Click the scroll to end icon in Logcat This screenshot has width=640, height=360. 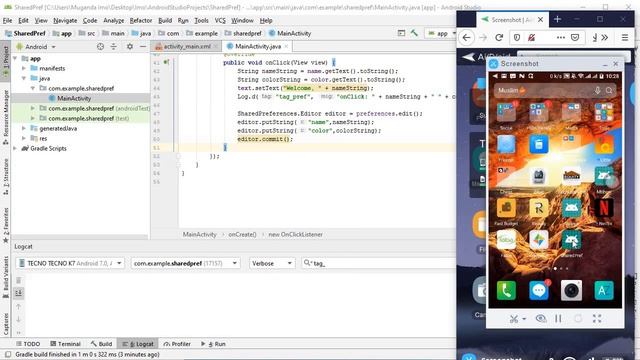tap(18, 293)
